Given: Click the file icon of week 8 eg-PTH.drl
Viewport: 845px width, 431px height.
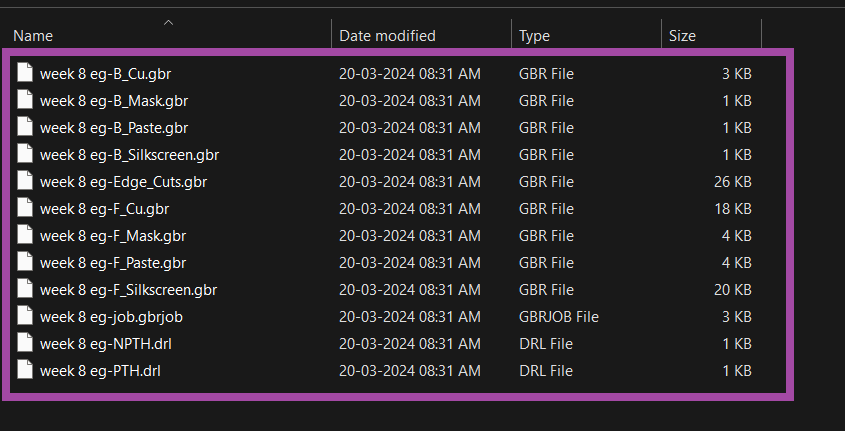Looking at the screenshot, I should click(x=25, y=370).
